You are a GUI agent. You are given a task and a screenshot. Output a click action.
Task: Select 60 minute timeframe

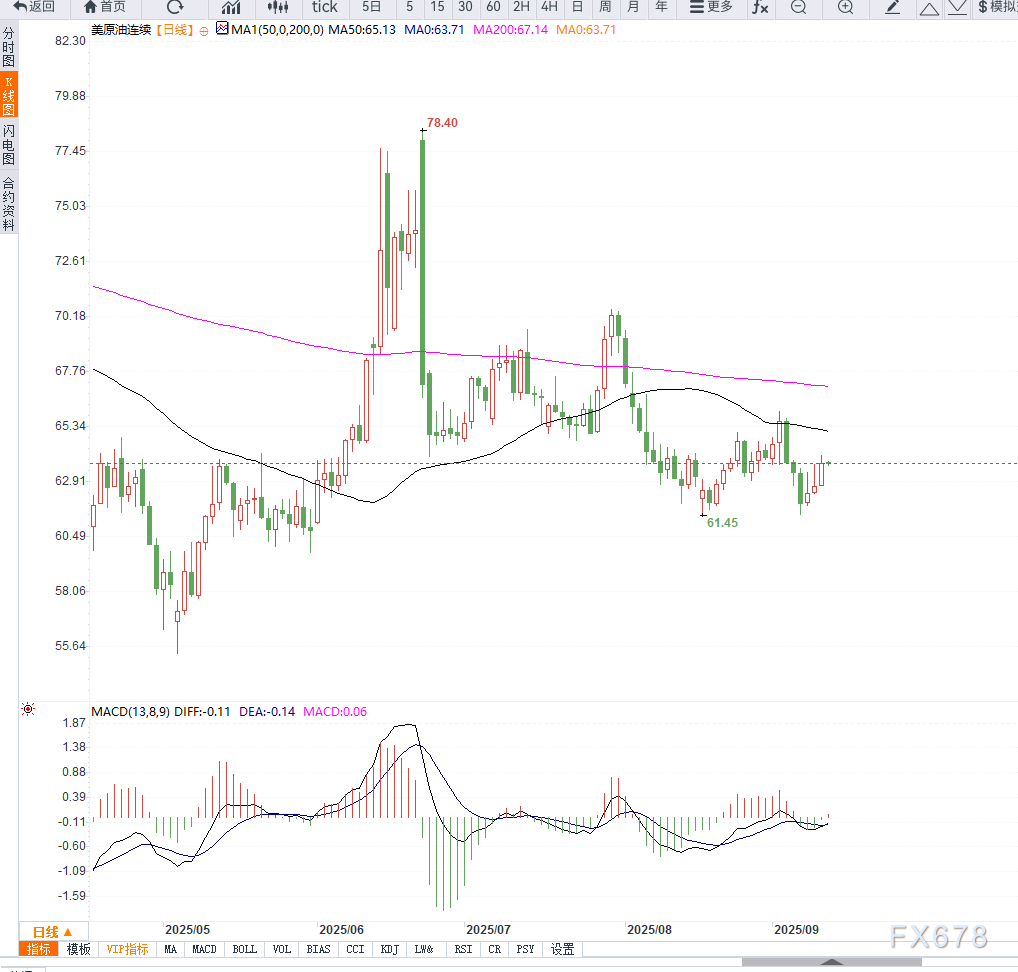pos(493,7)
